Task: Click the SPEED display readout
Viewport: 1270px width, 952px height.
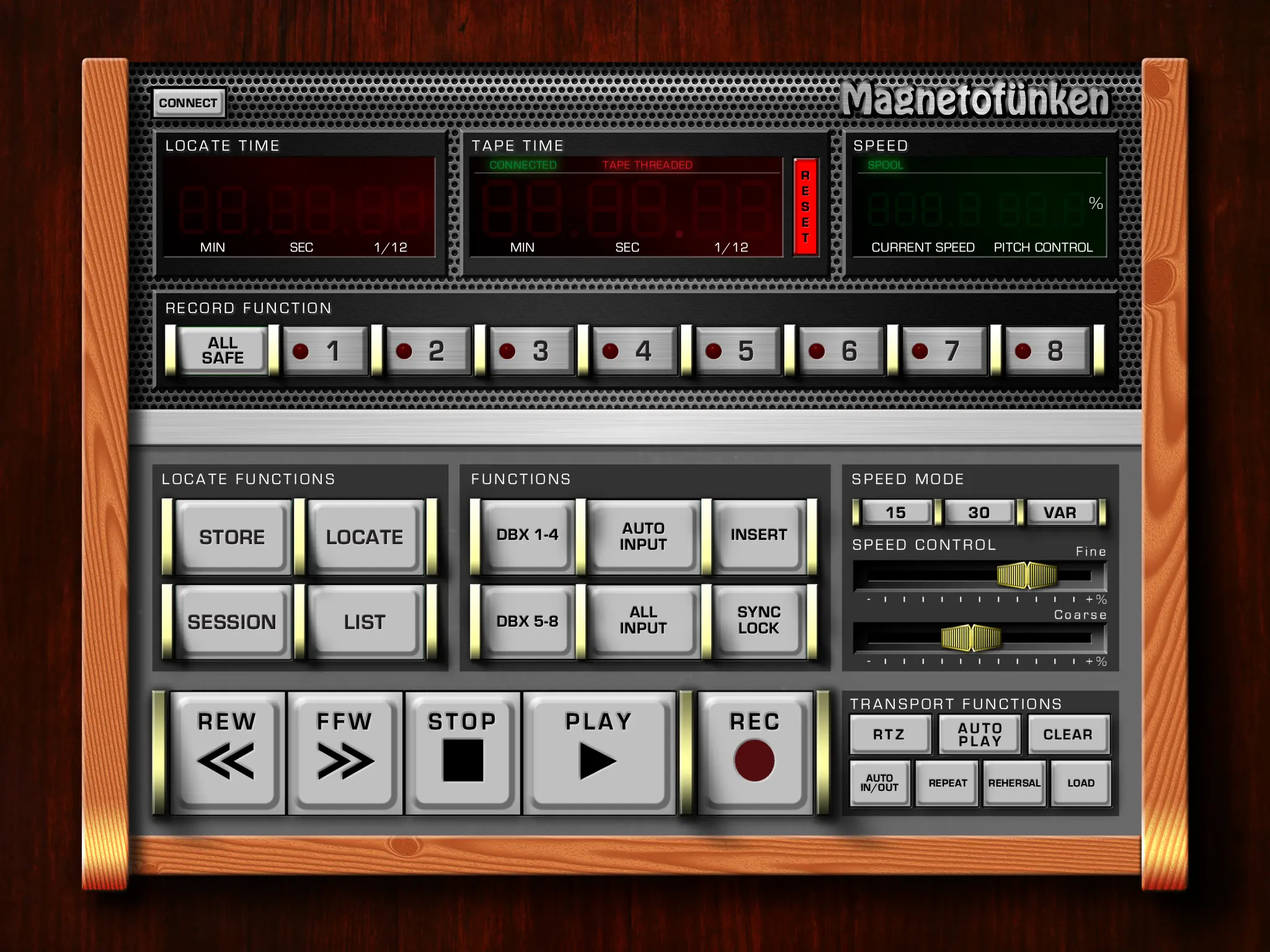Action: click(980, 207)
